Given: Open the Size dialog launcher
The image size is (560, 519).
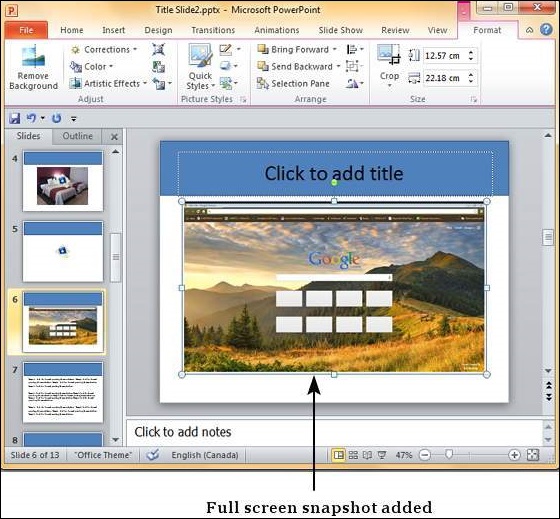Looking at the screenshot, I should [474, 100].
